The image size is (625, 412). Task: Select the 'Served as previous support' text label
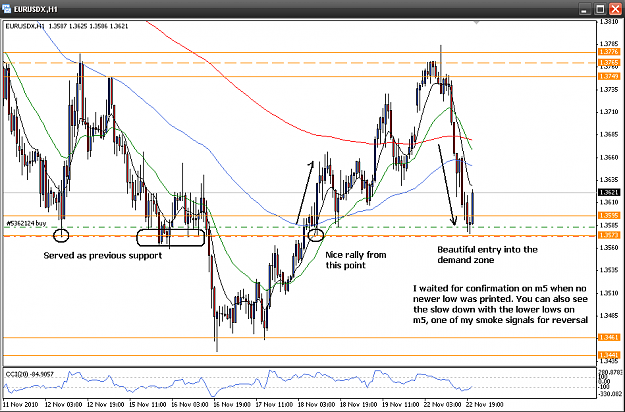tap(102, 255)
